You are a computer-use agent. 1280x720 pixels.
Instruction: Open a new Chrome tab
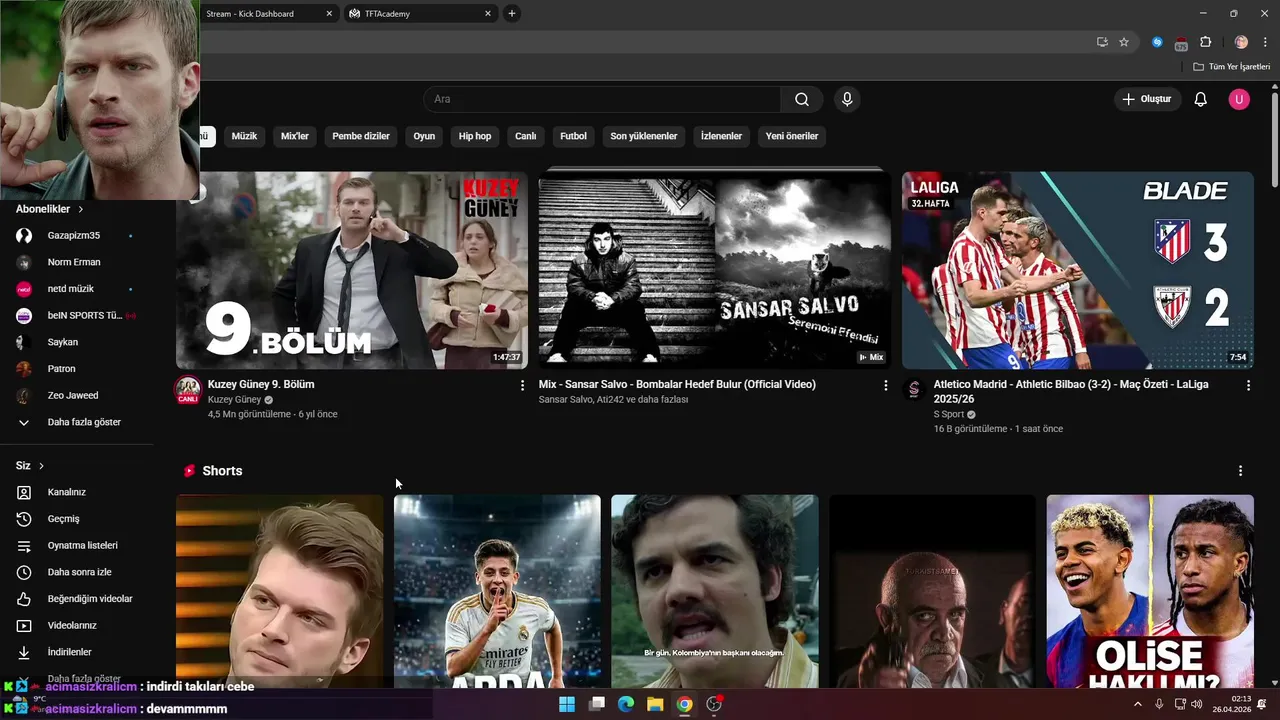point(512,13)
